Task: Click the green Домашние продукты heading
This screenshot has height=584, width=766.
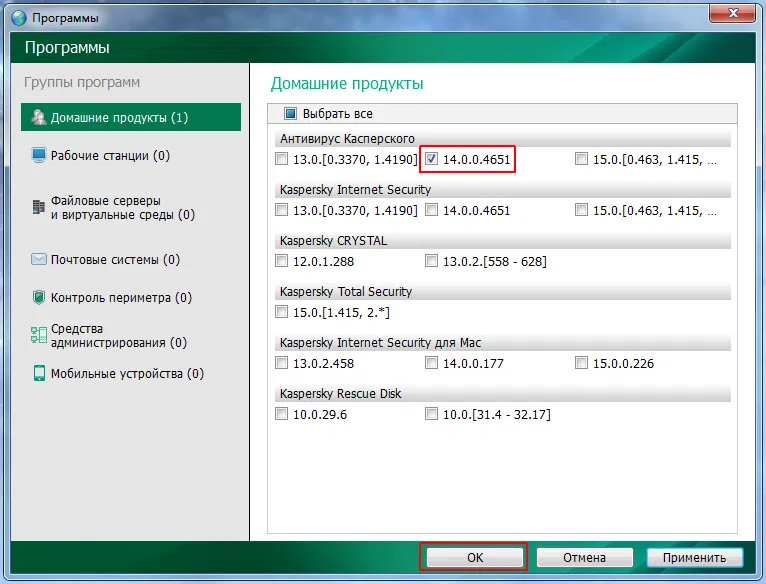Action: click(x=347, y=84)
